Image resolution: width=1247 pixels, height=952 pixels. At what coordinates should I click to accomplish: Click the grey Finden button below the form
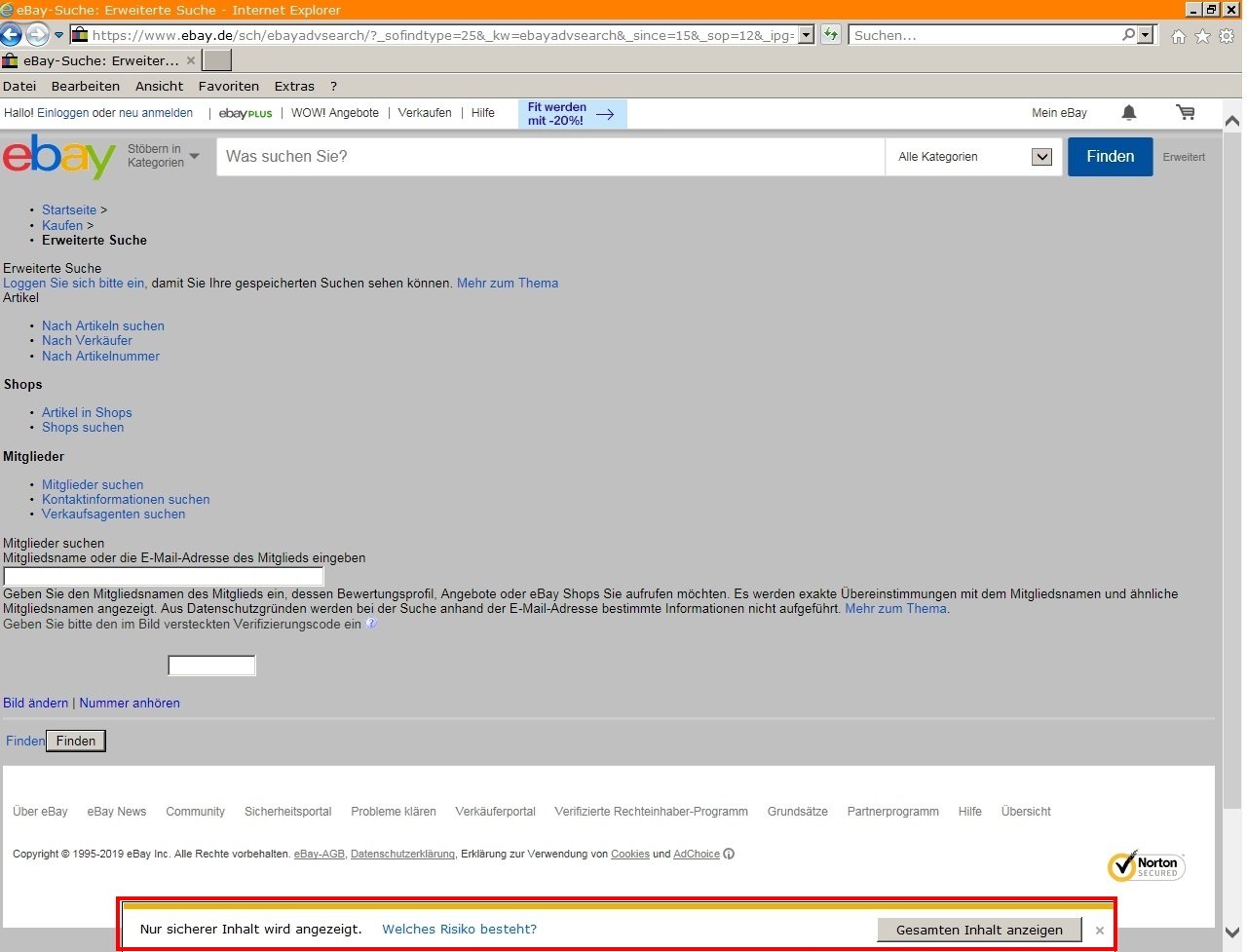(x=76, y=741)
